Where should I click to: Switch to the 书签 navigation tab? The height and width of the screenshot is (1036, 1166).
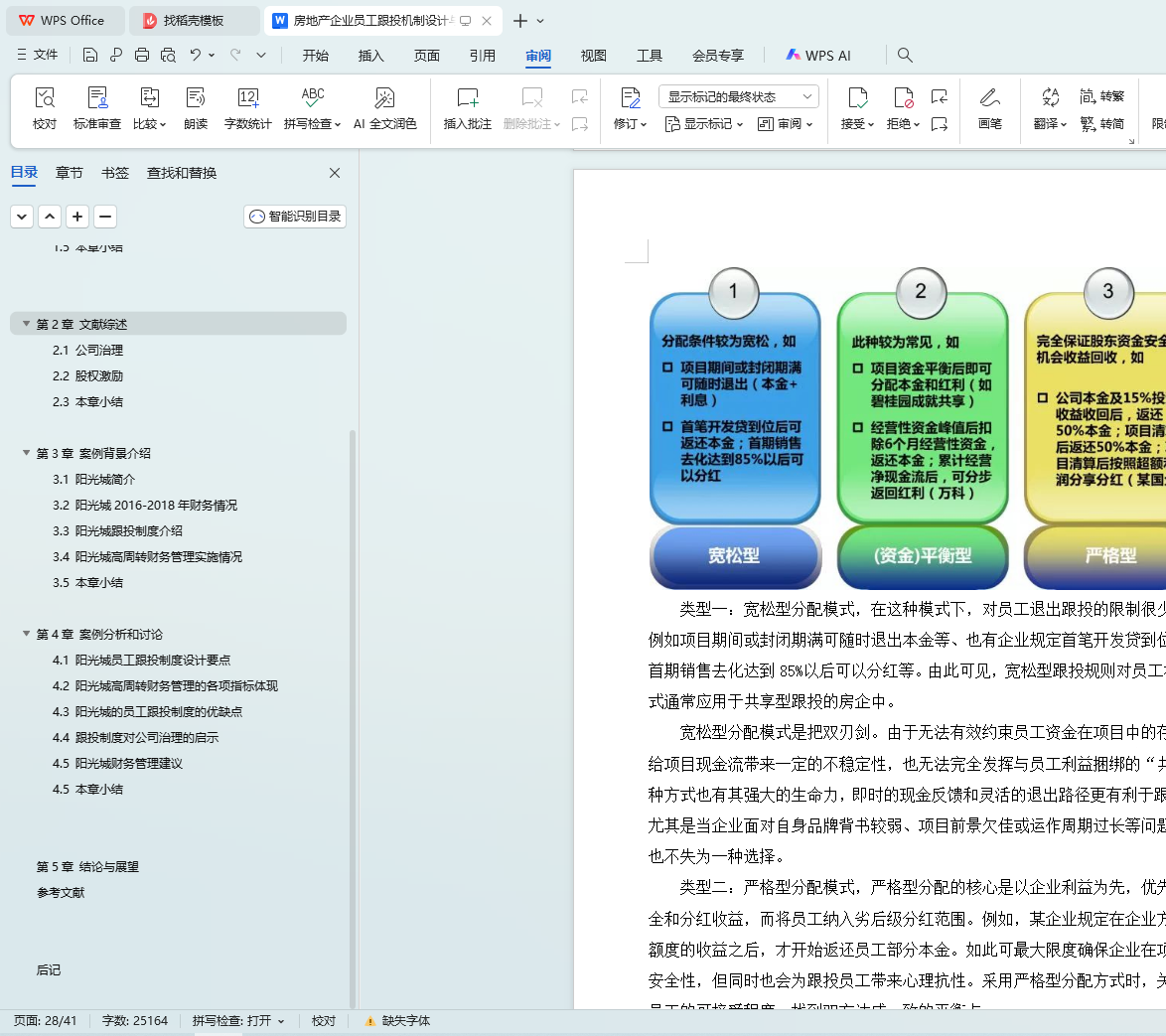point(114,173)
